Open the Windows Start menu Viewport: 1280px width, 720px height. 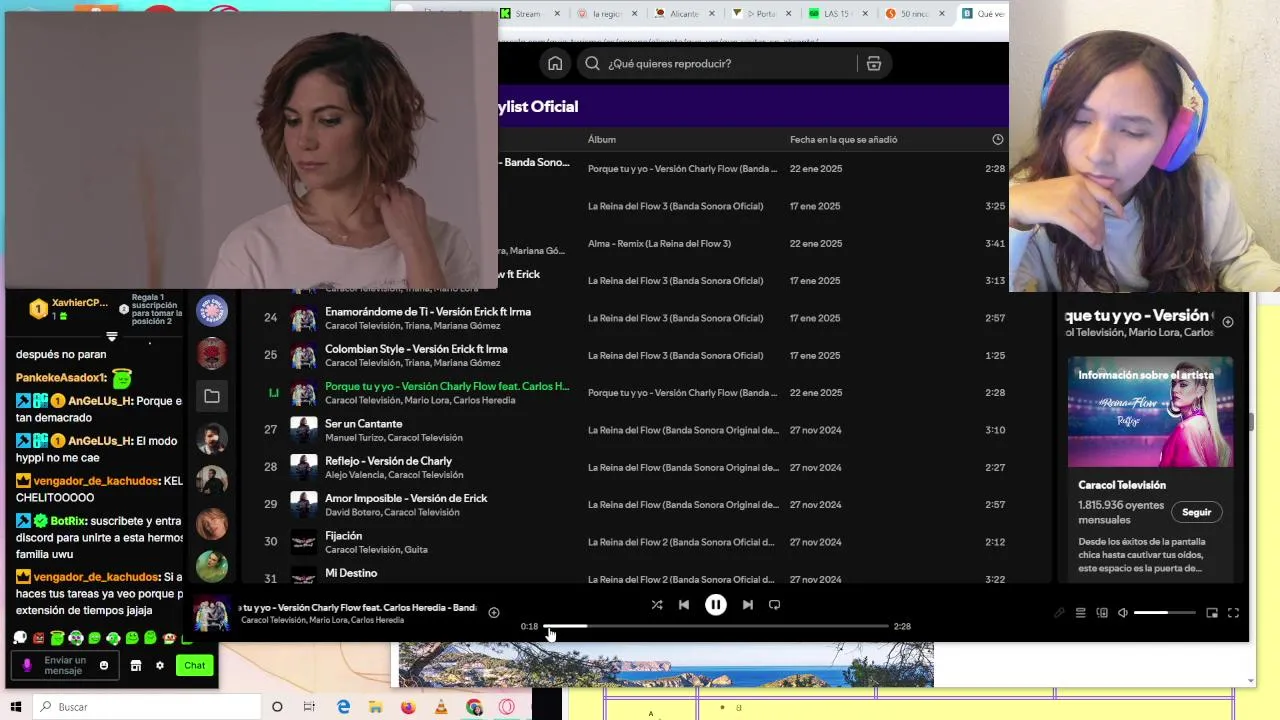tap(15, 707)
